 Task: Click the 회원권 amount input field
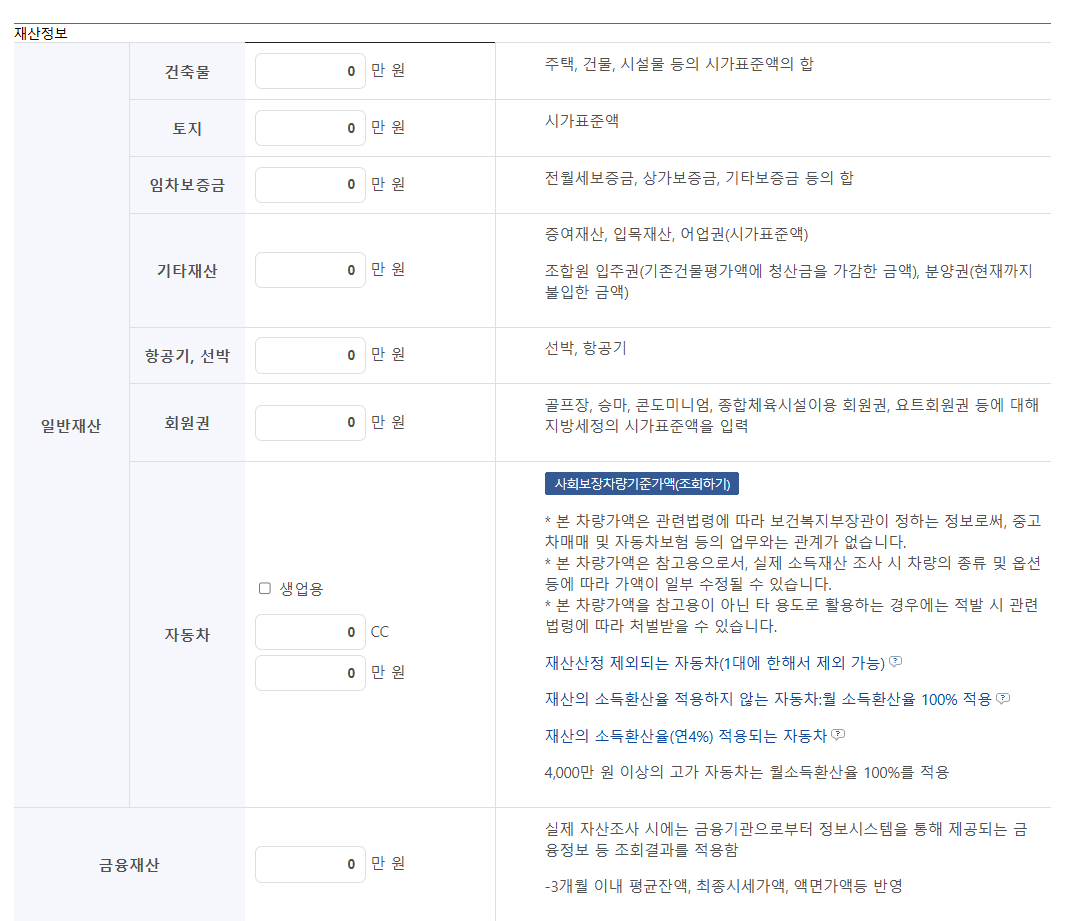(310, 422)
